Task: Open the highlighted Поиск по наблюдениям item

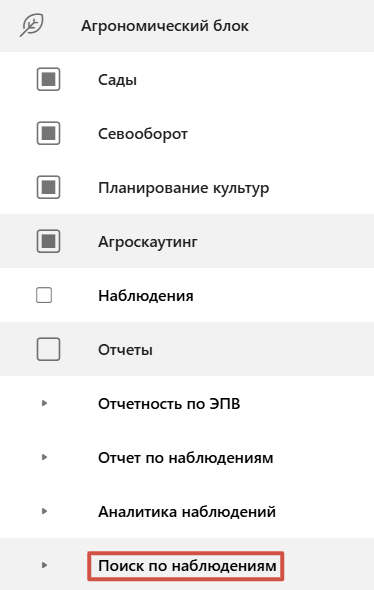Action: pos(186,566)
